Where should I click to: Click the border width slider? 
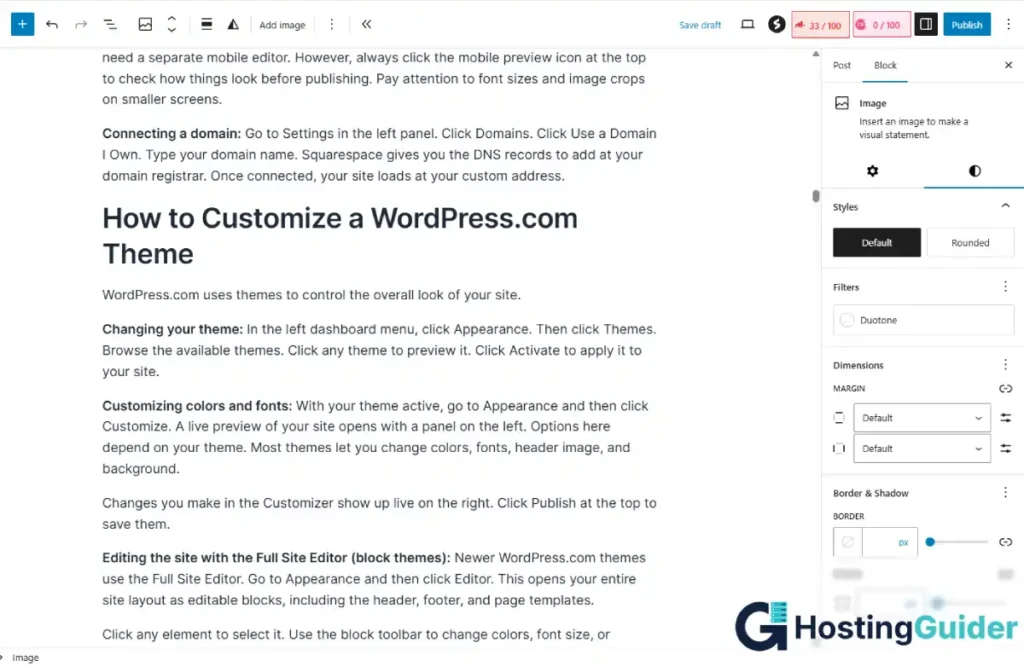[957, 542]
